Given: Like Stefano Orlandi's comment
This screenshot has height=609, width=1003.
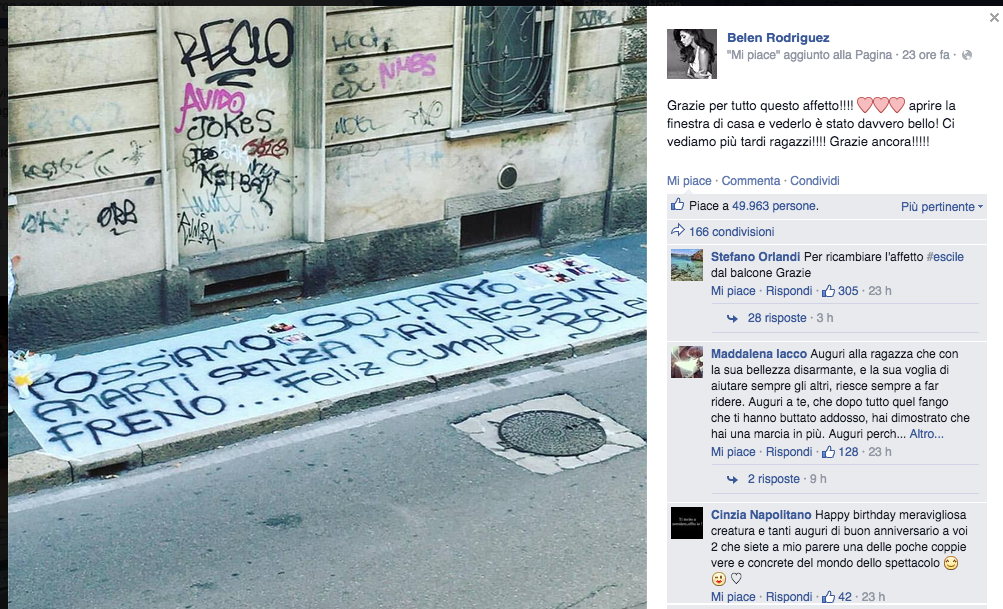Looking at the screenshot, I should 733,291.
